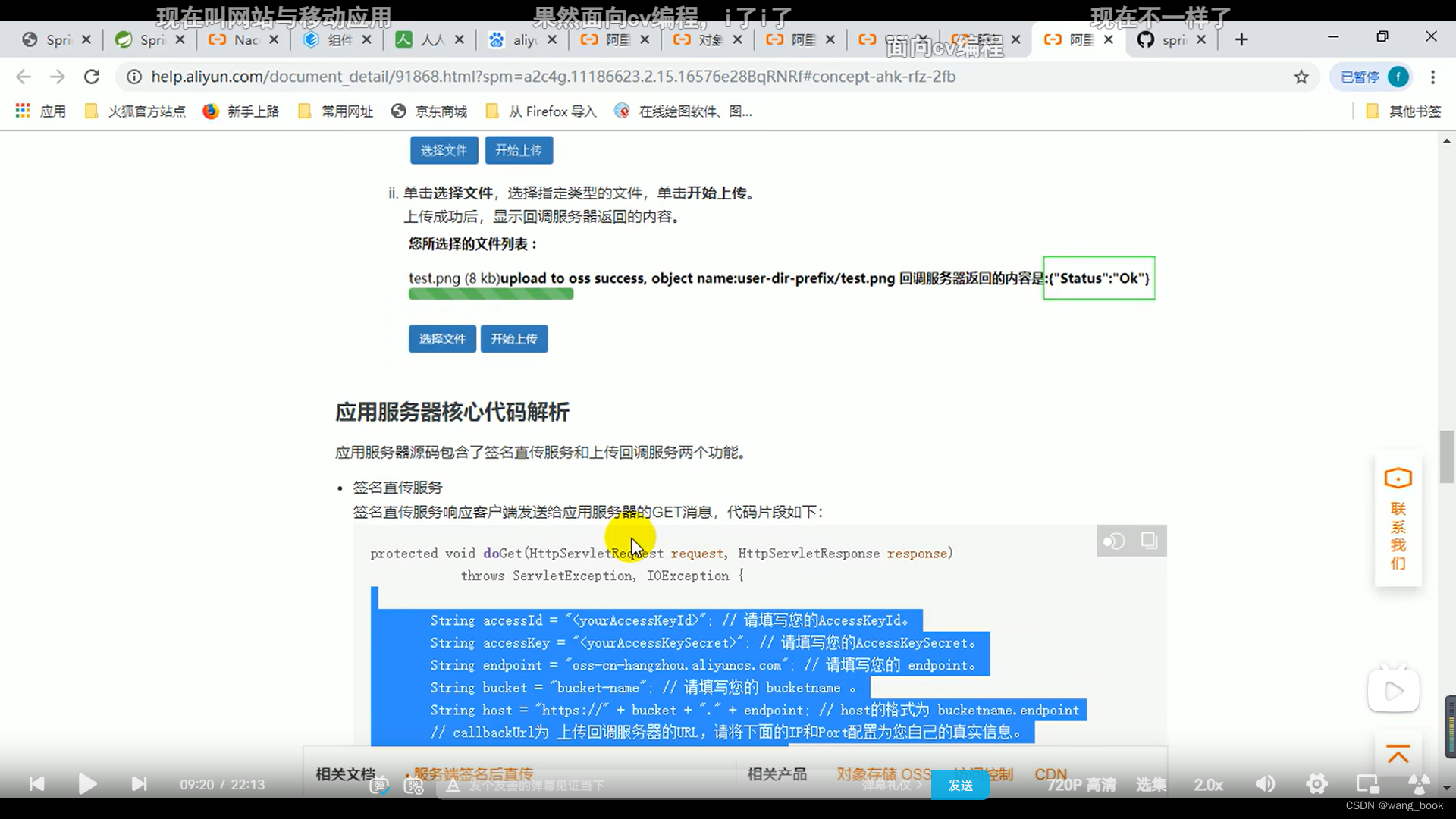Screen dimensions: 1456x819
Task: Open the 常用网址 bookmark folder
Action: coord(336,111)
